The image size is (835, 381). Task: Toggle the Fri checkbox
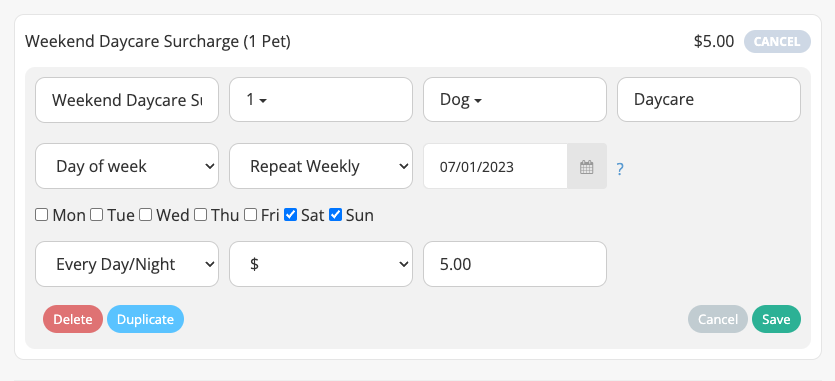pos(250,215)
